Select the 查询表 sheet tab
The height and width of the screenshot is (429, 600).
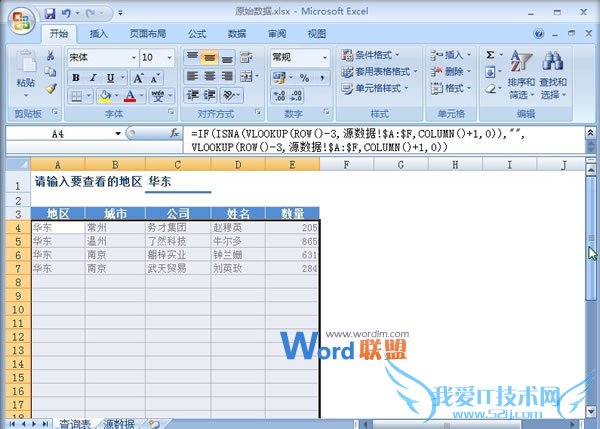point(75,424)
